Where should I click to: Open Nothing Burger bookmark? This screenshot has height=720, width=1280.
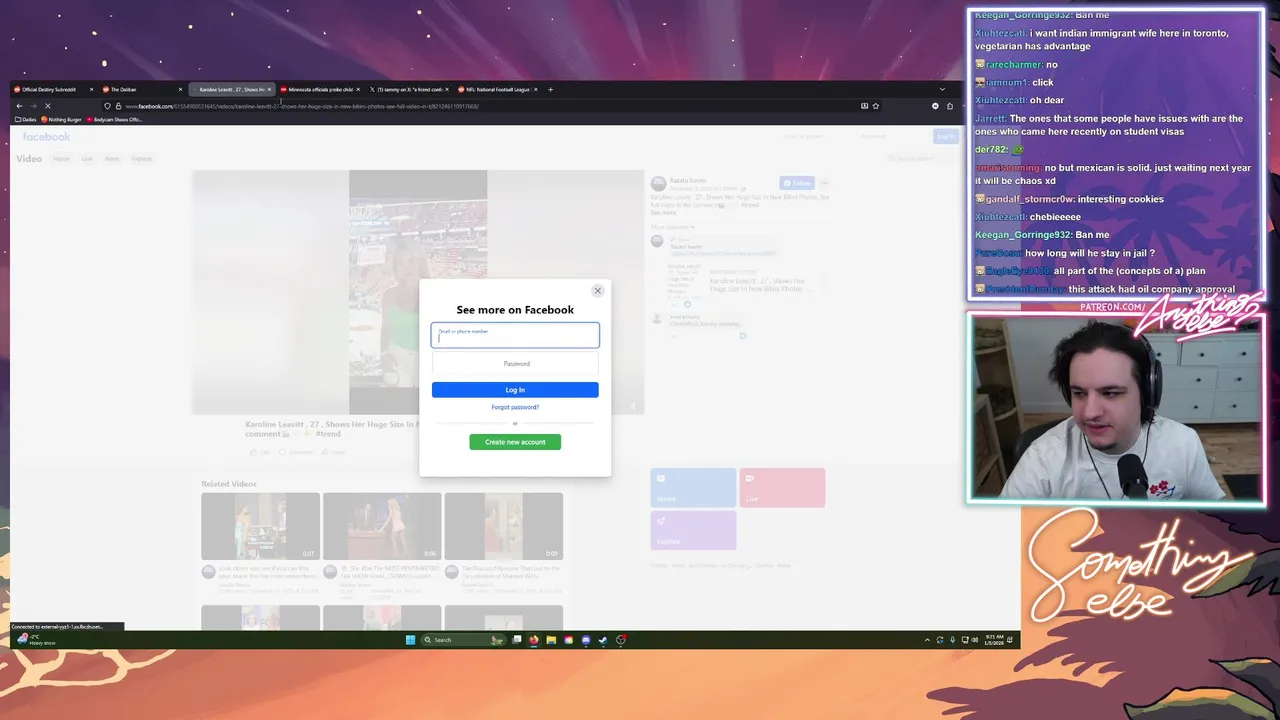point(61,119)
